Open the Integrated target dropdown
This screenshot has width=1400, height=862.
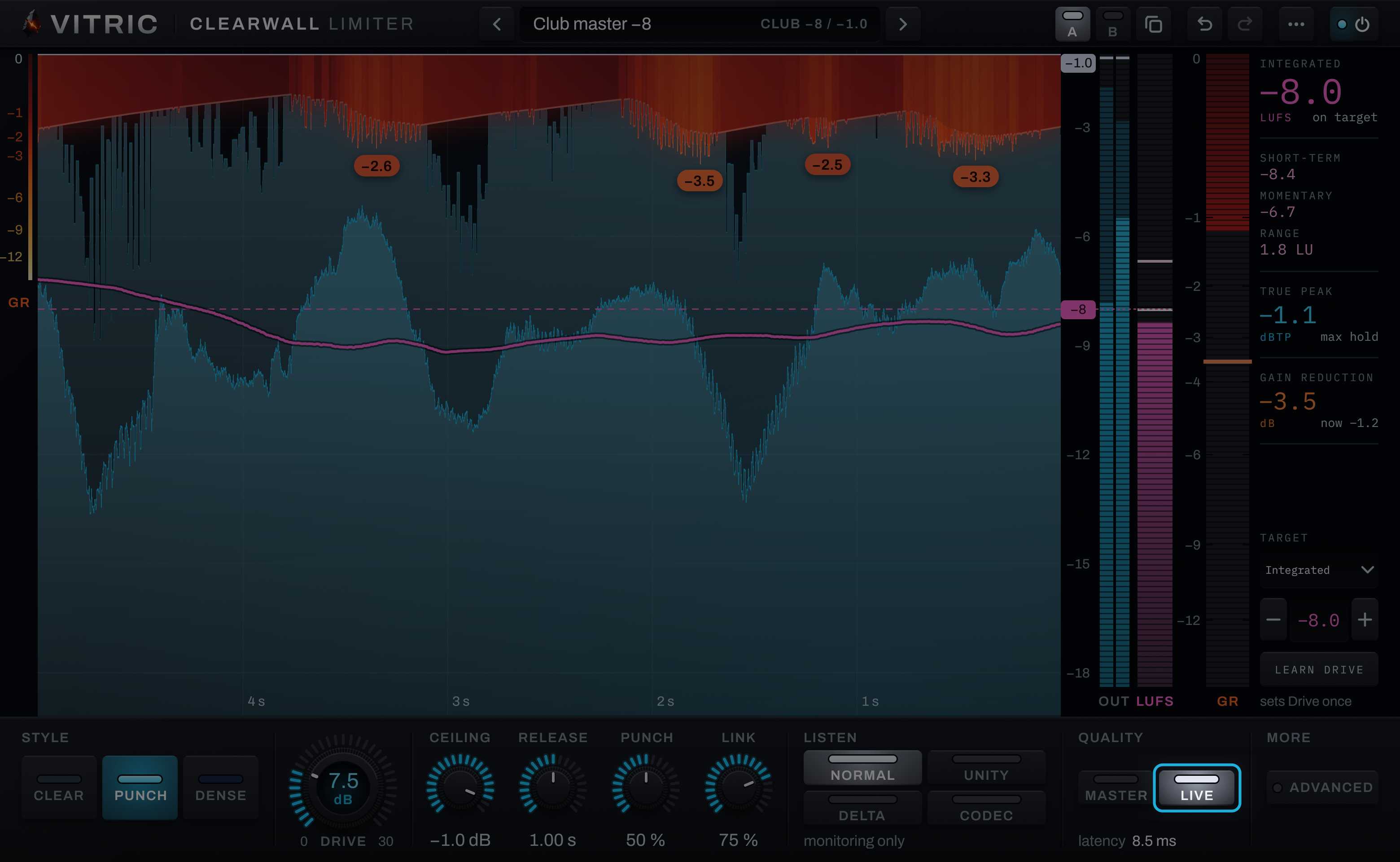(1318, 570)
